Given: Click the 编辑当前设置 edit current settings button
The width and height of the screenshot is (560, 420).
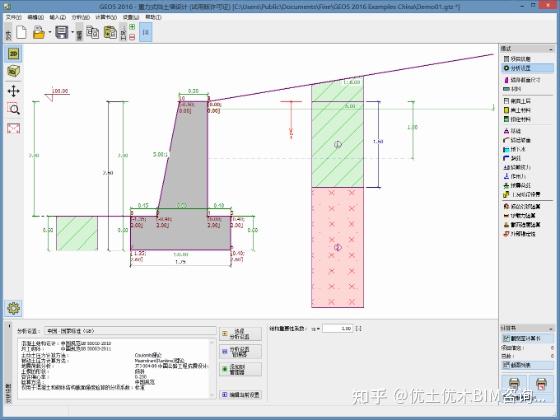Looking at the screenshot, I should click(240, 395).
